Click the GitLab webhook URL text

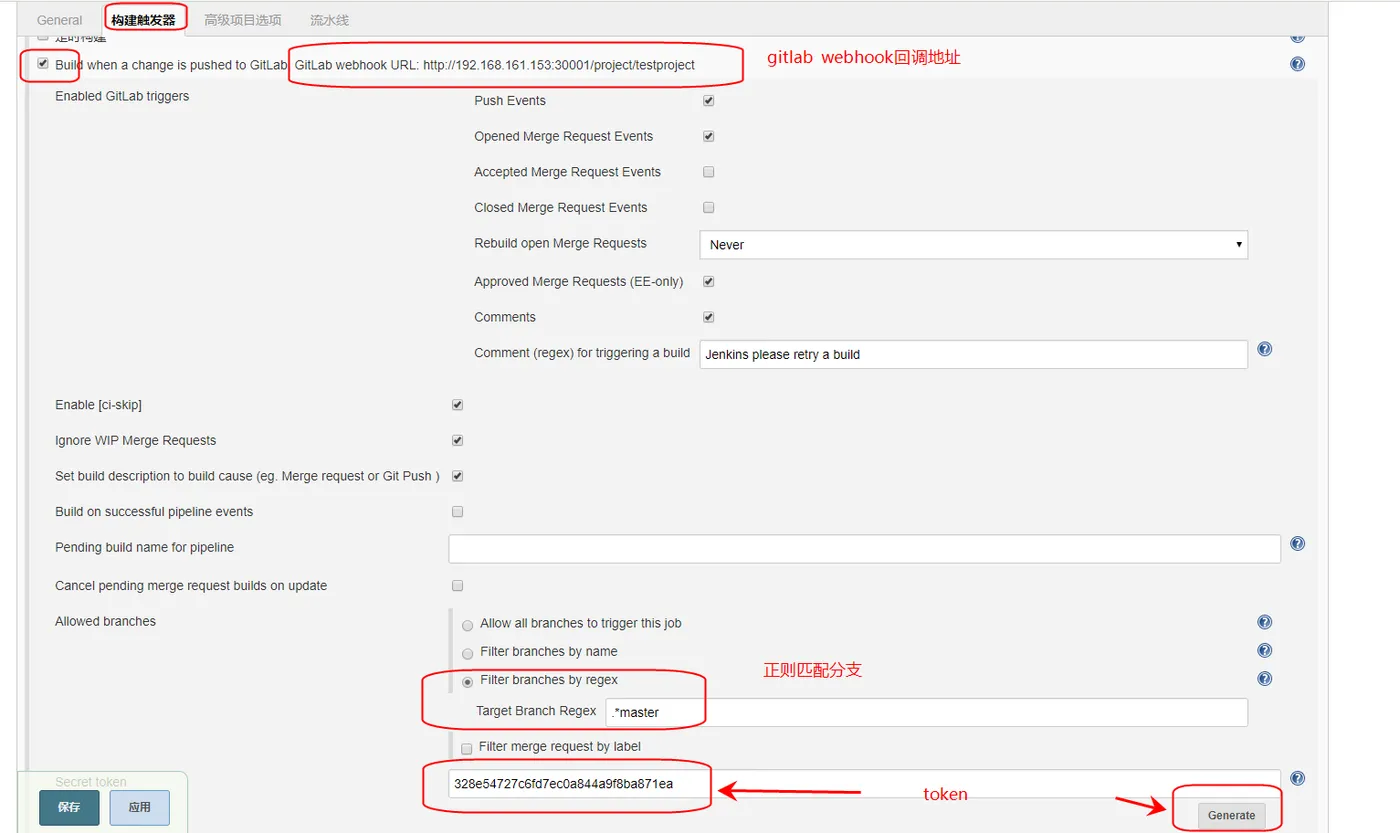click(495, 65)
